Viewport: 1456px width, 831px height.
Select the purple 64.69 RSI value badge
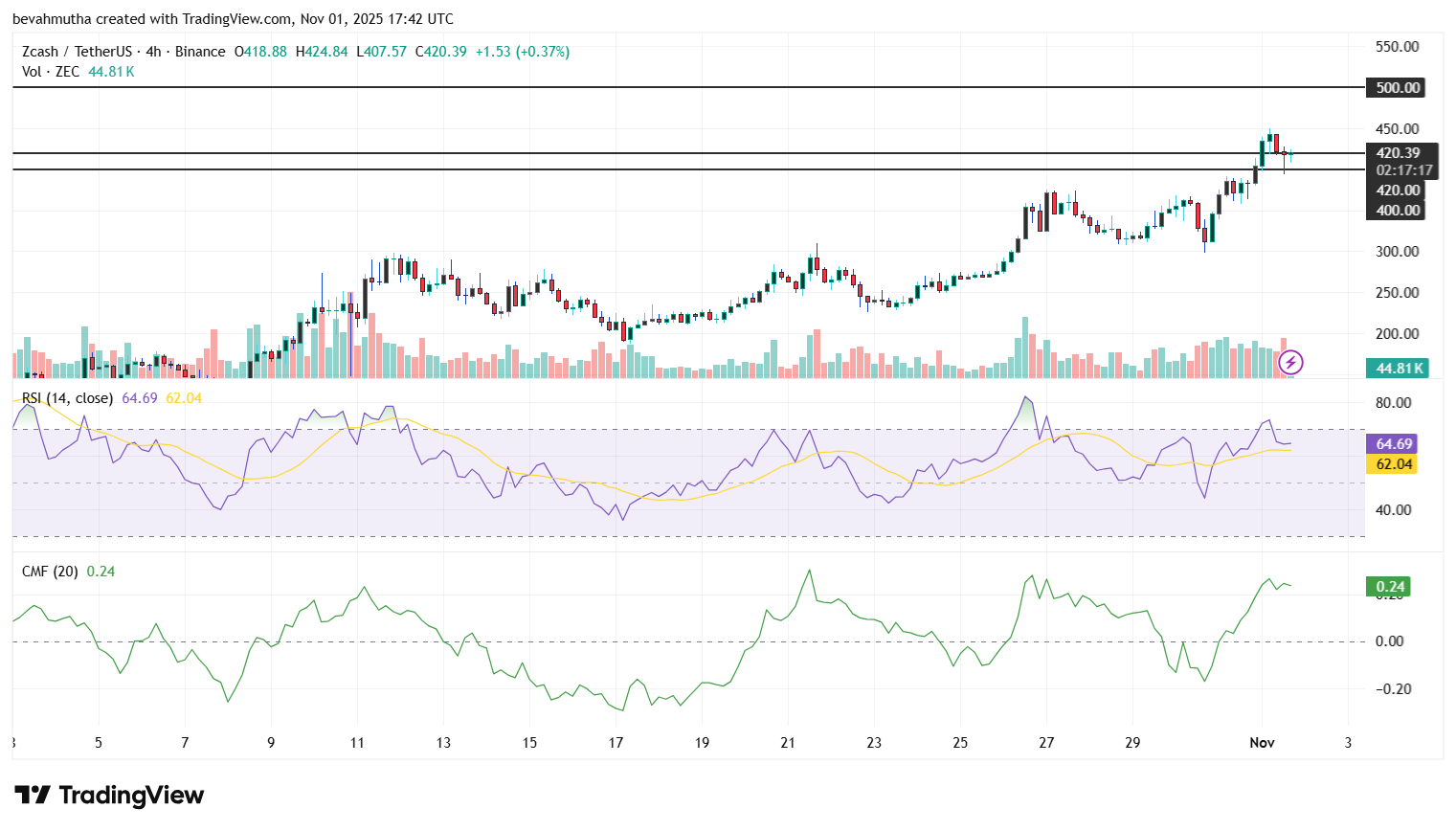click(1391, 444)
